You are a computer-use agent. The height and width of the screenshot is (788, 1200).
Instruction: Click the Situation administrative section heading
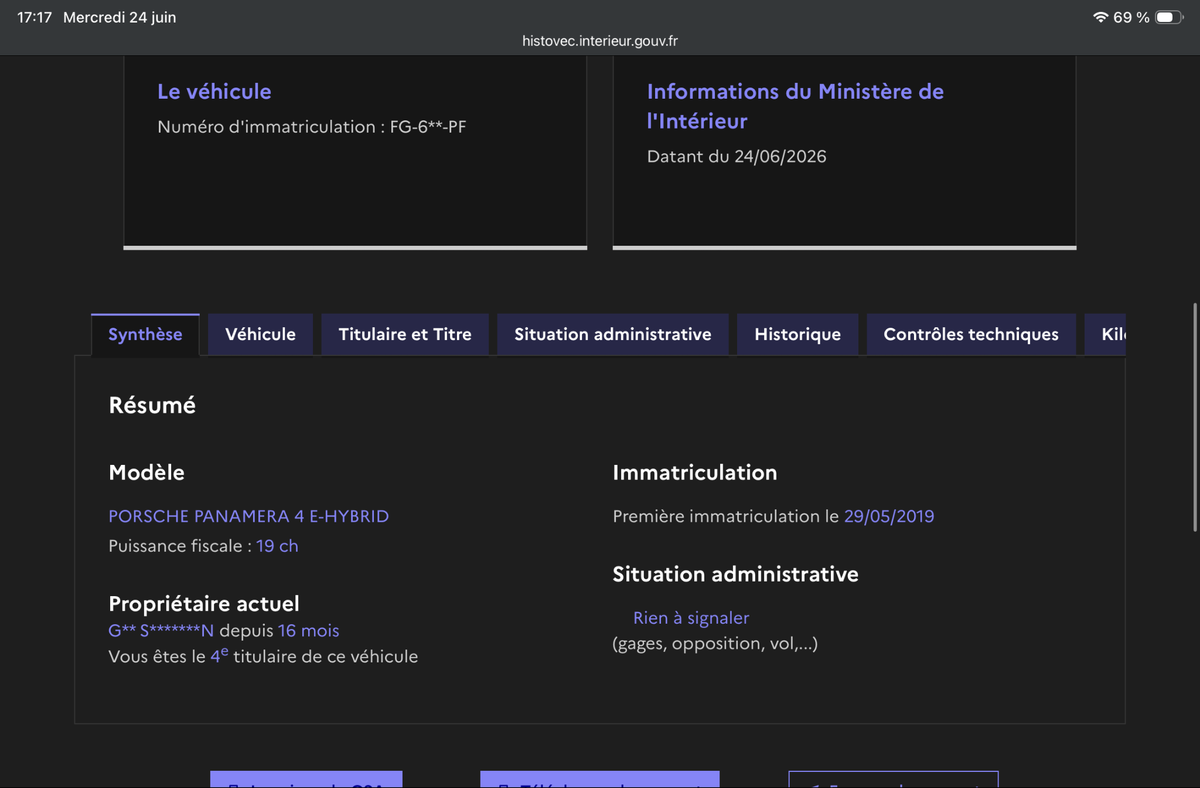pos(735,574)
